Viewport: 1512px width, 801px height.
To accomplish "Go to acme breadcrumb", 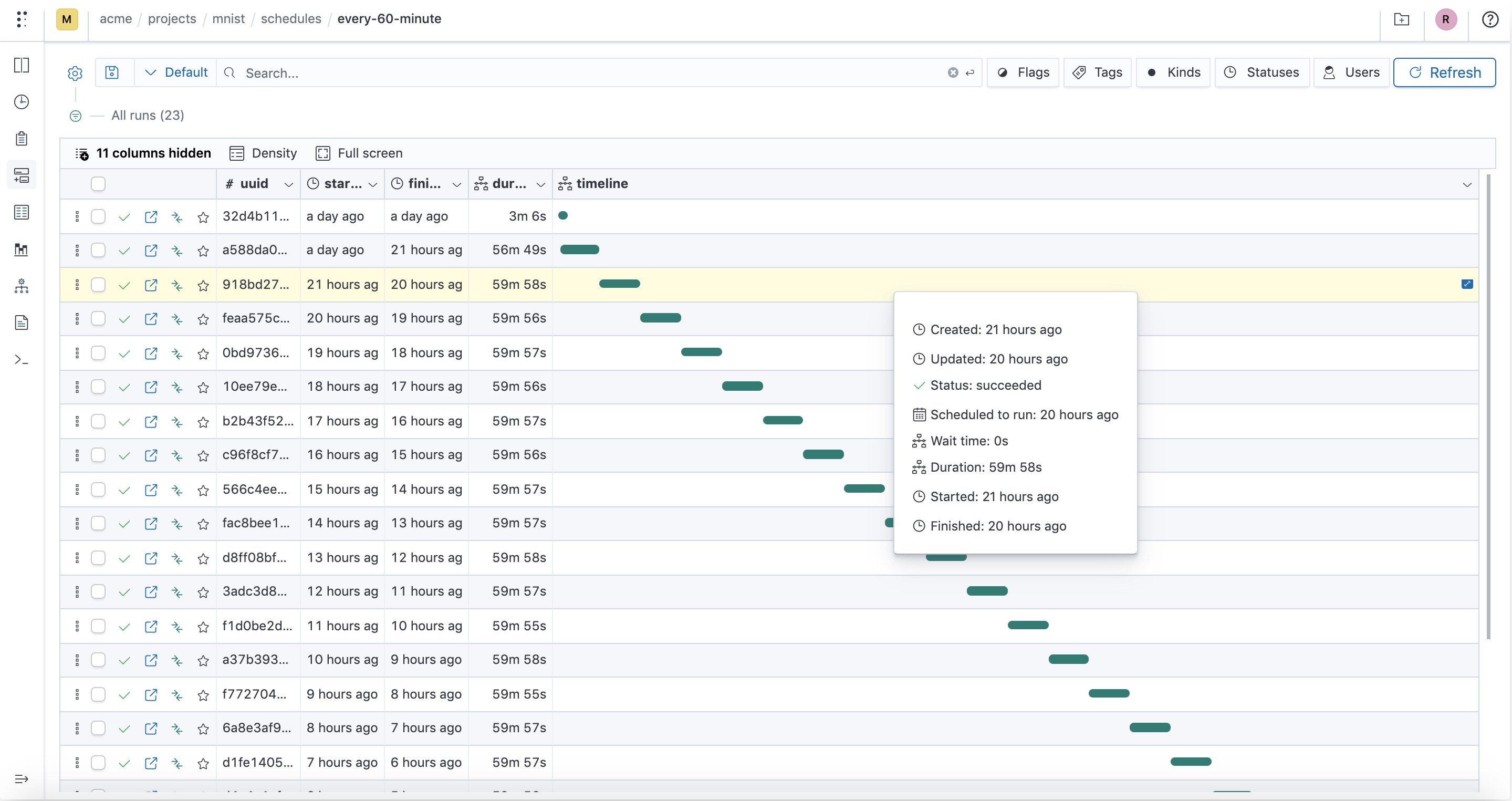I will [x=116, y=19].
